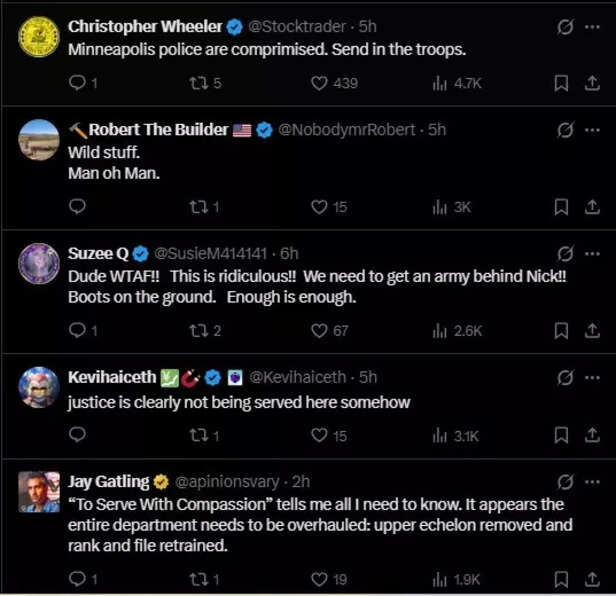This screenshot has width=616, height=596.
Task: Share Jay Gatling's tweet
Action: click(590, 579)
